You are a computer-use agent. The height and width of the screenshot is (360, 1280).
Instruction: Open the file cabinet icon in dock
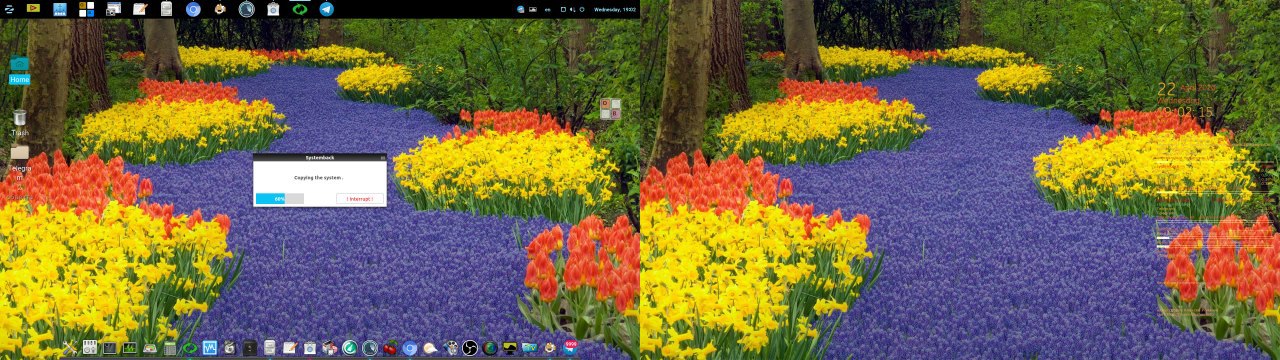coord(269,347)
